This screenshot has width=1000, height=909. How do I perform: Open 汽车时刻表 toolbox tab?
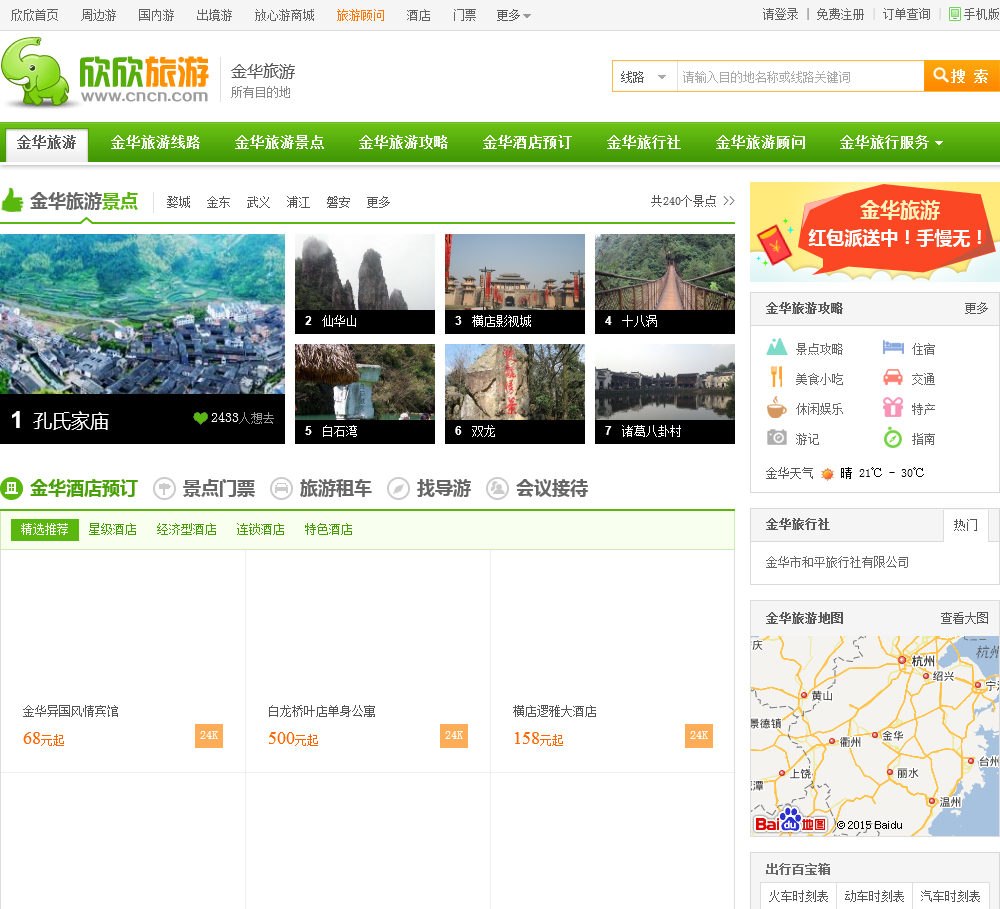(x=950, y=896)
